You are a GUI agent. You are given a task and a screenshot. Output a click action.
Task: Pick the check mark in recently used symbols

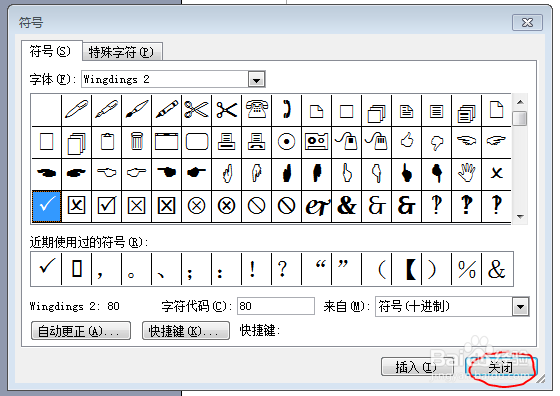(46, 269)
